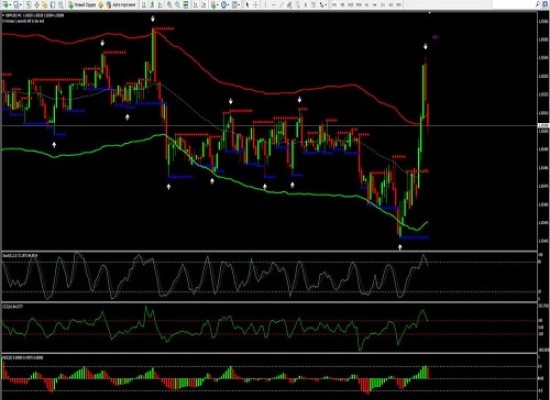
Task: Switch to candlestick chart icon
Action: pos(152,5)
